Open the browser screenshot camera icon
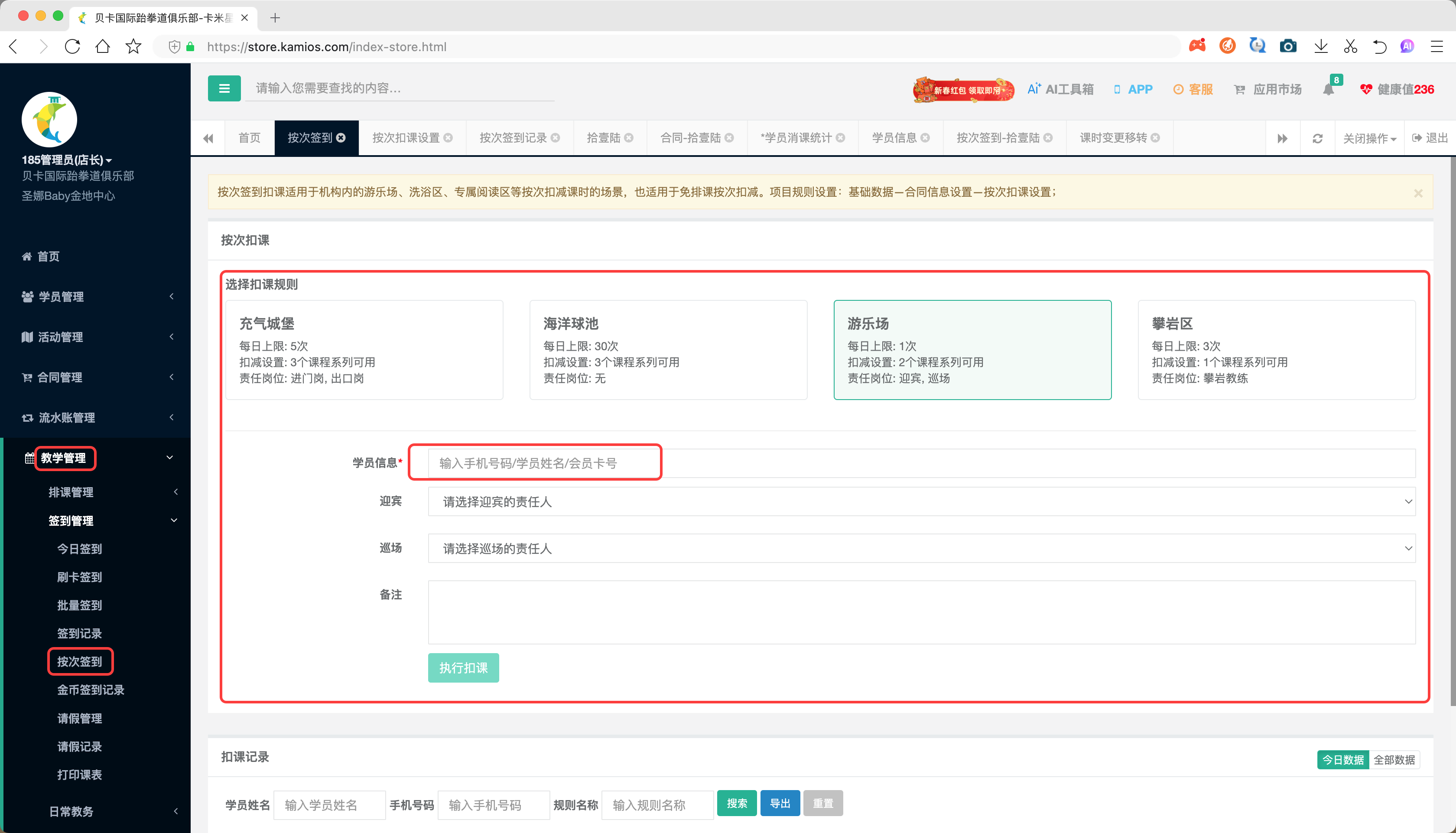1456x833 pixels. coord(1287,46)
